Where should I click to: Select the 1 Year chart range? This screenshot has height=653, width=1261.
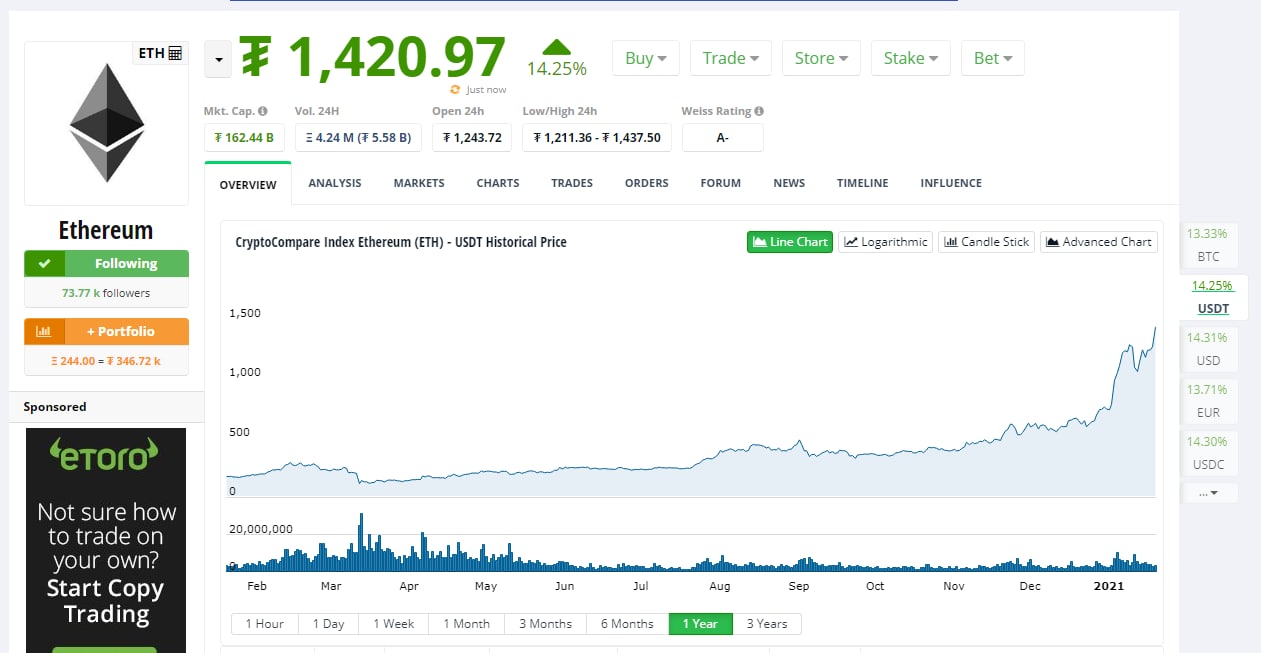tap(700, 624)
